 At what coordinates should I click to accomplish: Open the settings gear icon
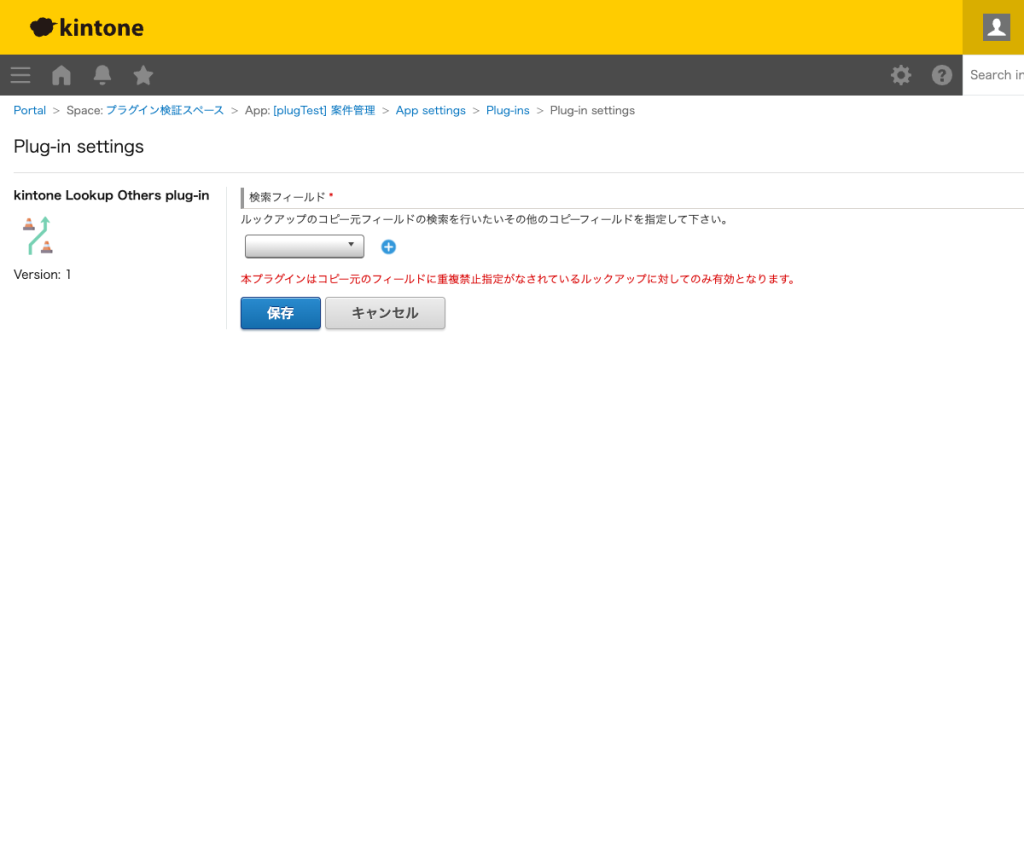900,75
